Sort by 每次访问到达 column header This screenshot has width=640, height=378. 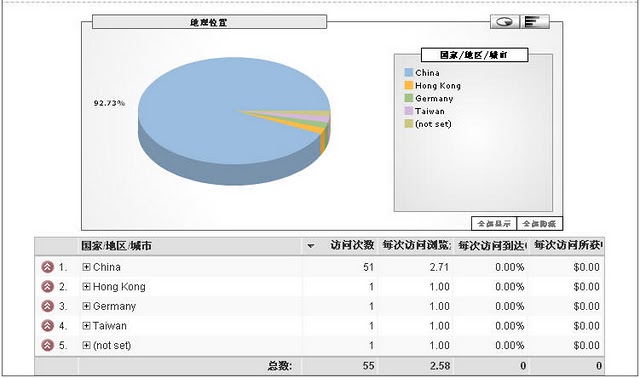pos(493,245)
